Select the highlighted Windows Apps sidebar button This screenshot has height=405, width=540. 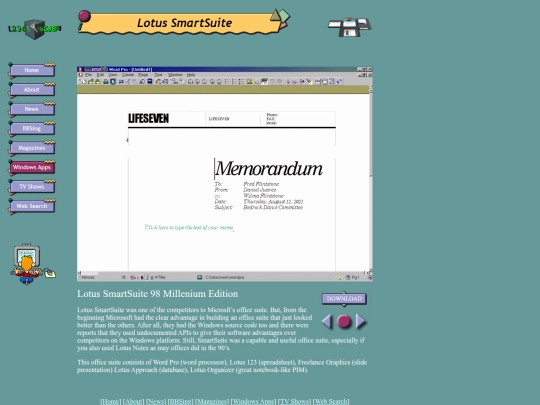32,167
